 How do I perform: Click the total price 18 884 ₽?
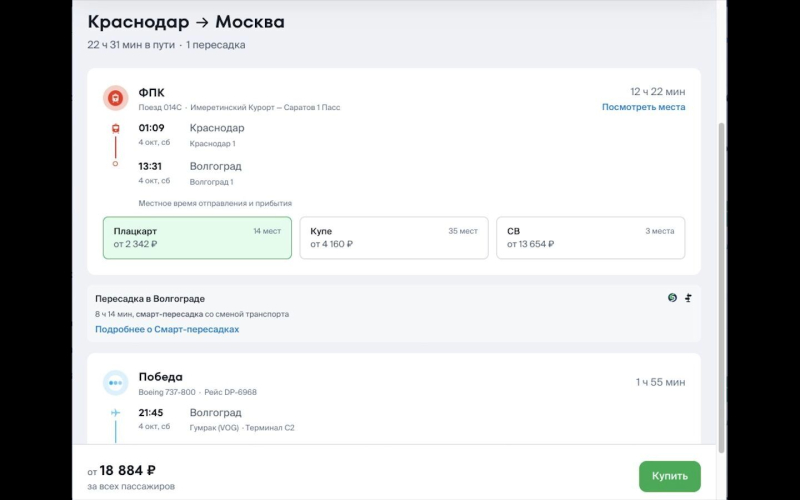pos(127,470)
